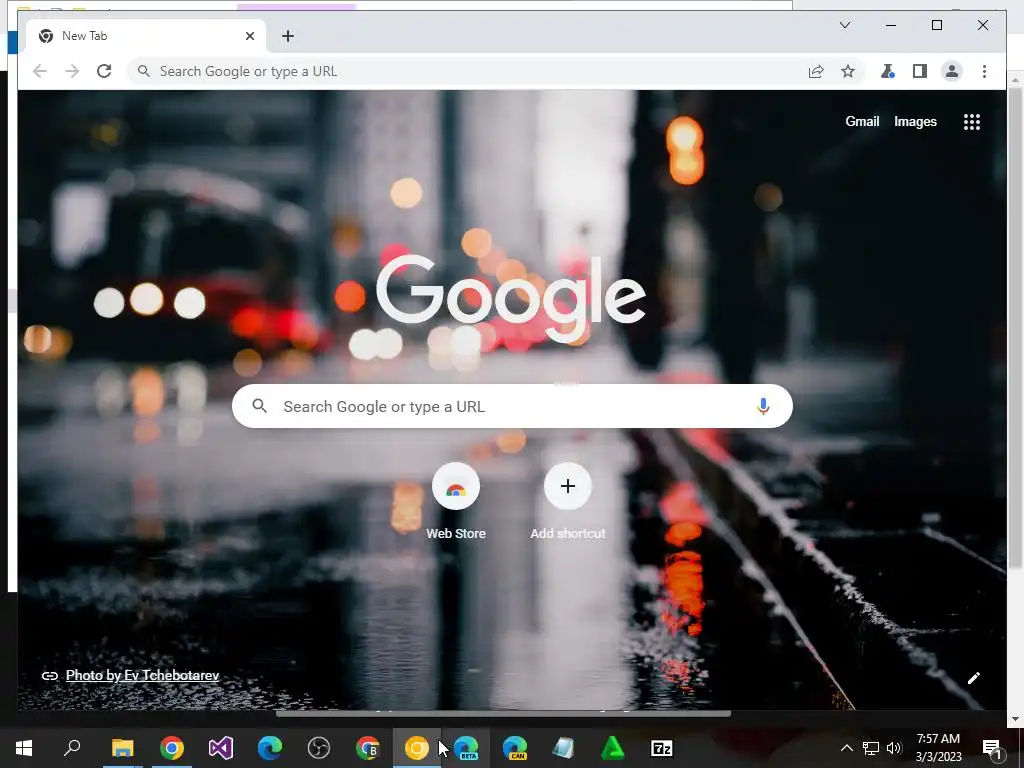
Task: Open Google Chrome from taskbar
Action: [x=172, y=748]
